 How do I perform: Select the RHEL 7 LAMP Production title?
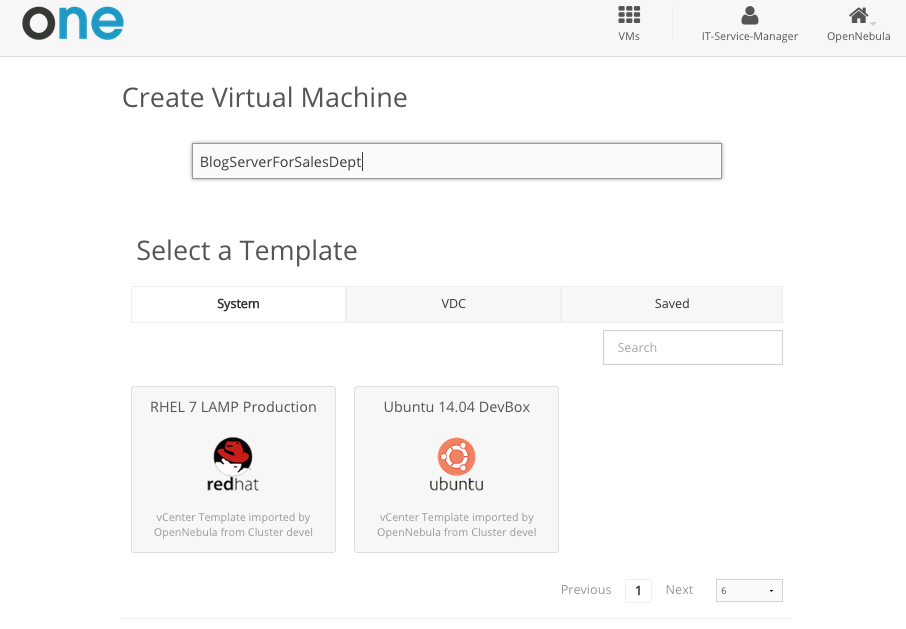233,407
